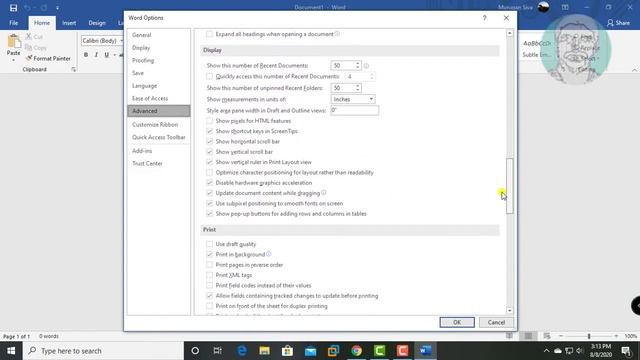Decrease Recent Folders count with spinner down
The height and width of the screenshot is (360, 640).
point(358,90)
